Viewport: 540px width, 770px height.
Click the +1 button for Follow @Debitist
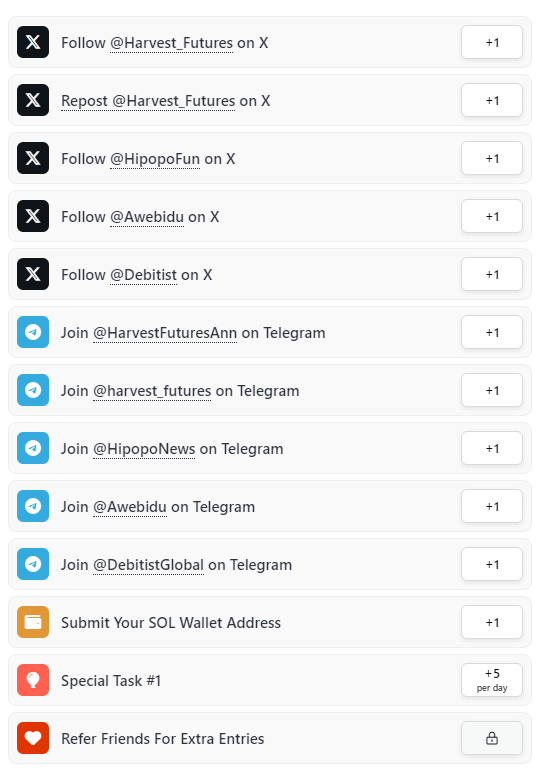pyautogui.click(x=492, y=274)
